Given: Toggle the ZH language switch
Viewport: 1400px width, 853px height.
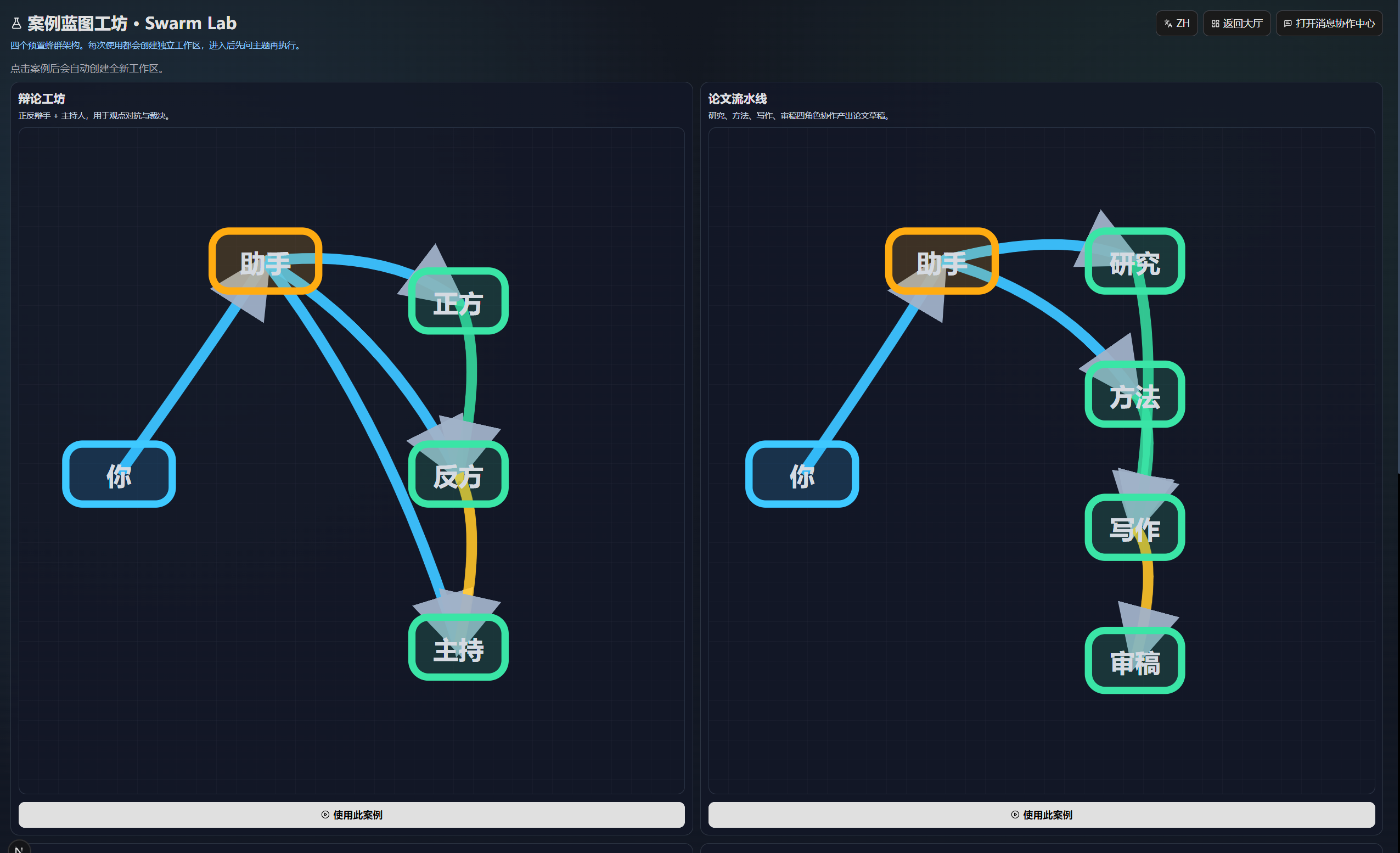Looking at the screenshot, I should point(1176,23).
